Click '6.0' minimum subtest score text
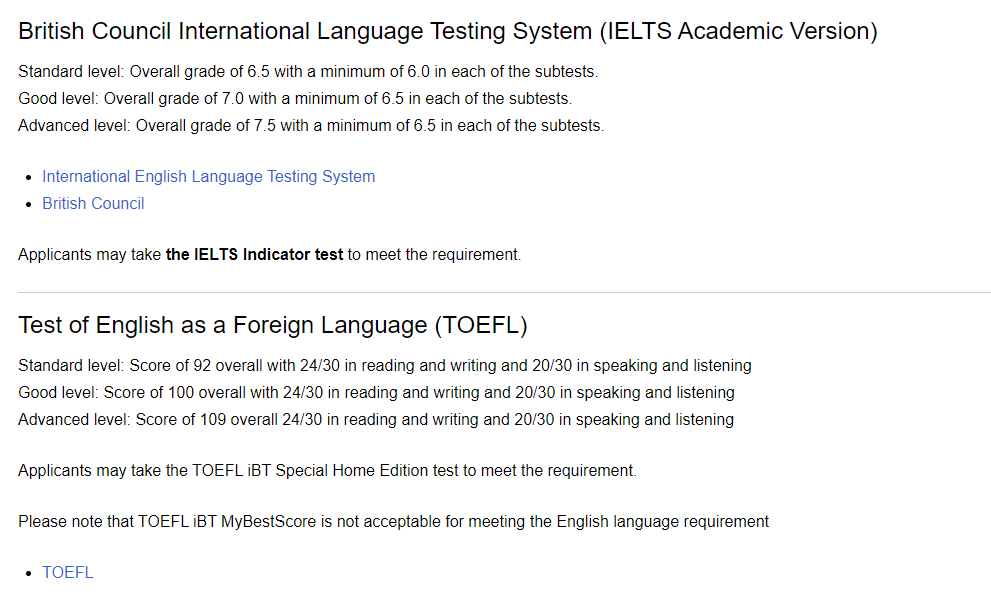 tap(418, 71)
